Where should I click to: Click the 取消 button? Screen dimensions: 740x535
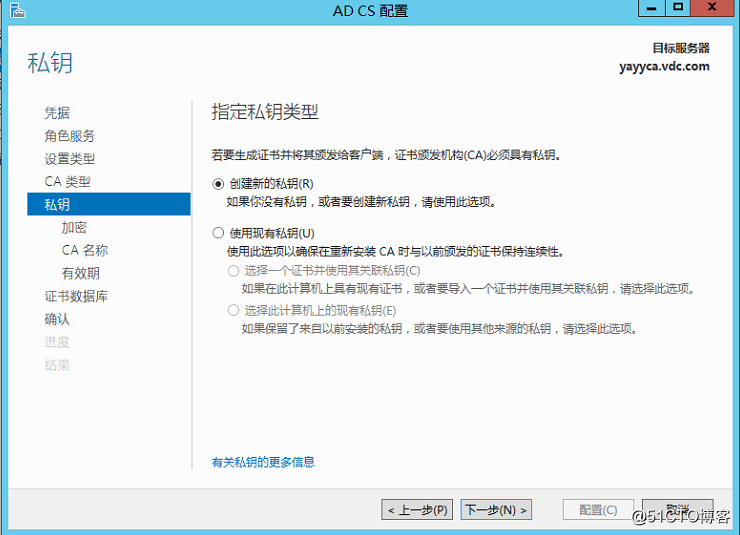point(678,510)
